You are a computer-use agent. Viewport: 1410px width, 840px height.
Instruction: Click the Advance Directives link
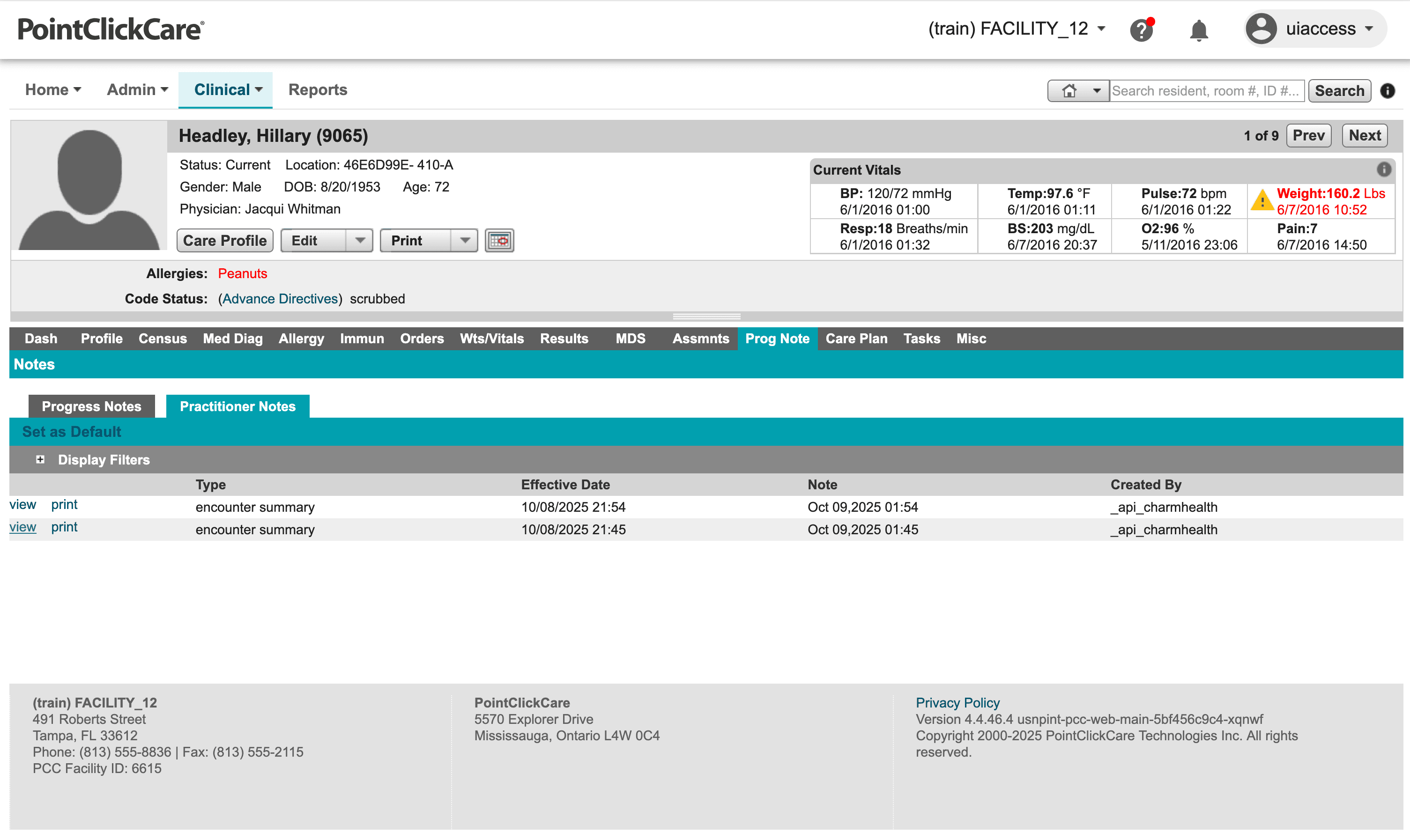[280, 299]
